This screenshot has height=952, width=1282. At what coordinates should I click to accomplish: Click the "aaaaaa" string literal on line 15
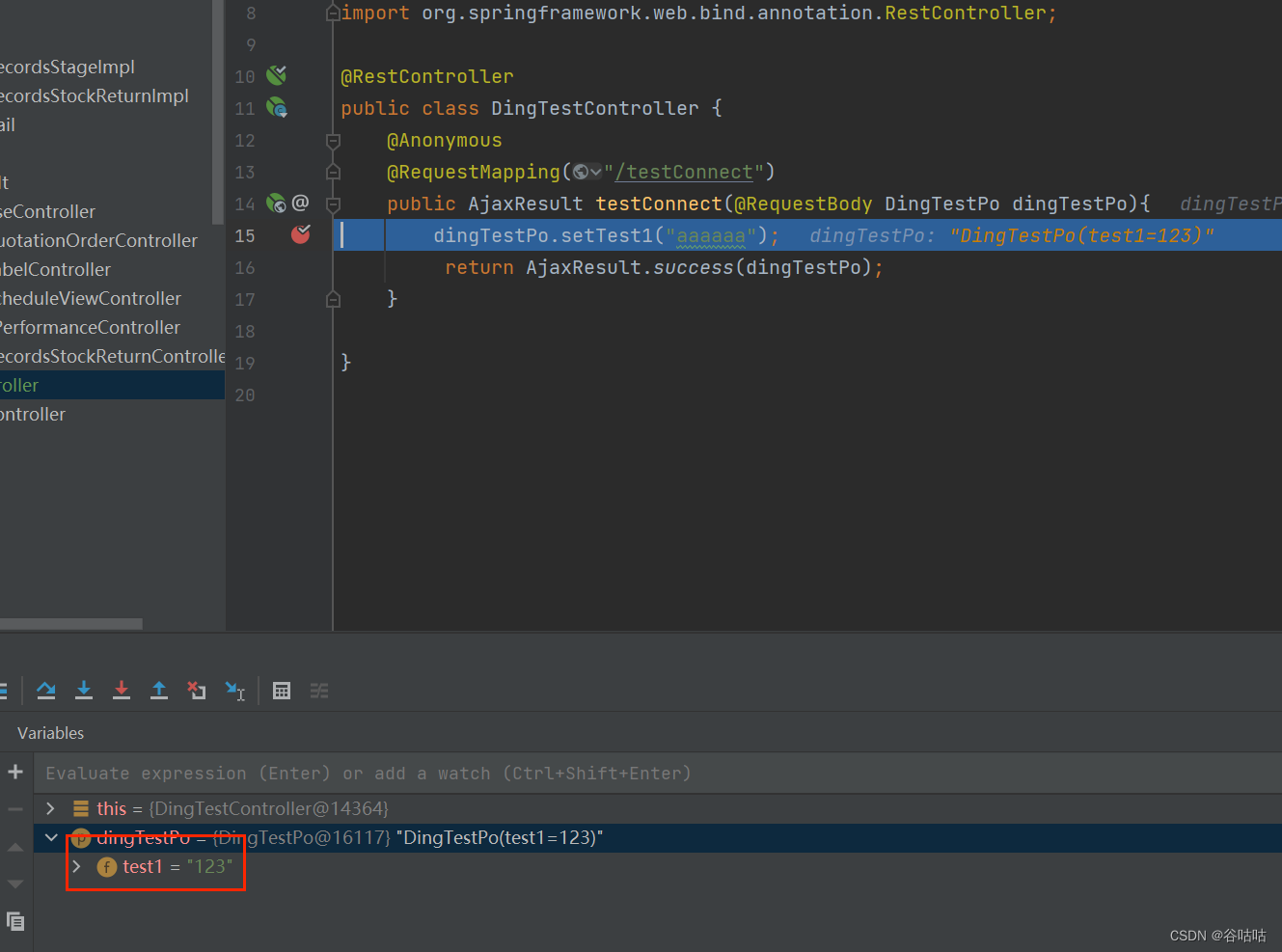pyautogui.click(x=711, y=235)
